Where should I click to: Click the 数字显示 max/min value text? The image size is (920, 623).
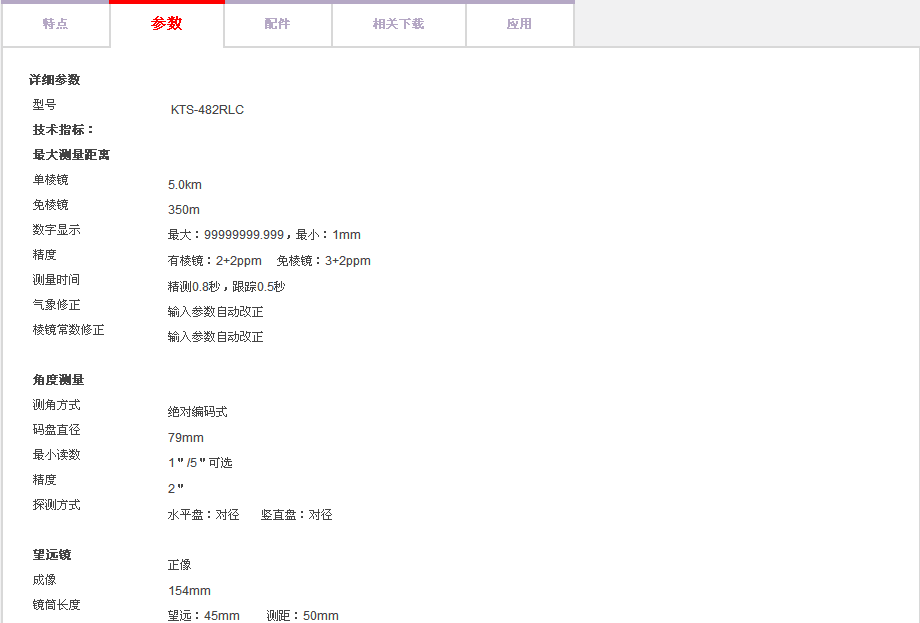tap(264, 235)
